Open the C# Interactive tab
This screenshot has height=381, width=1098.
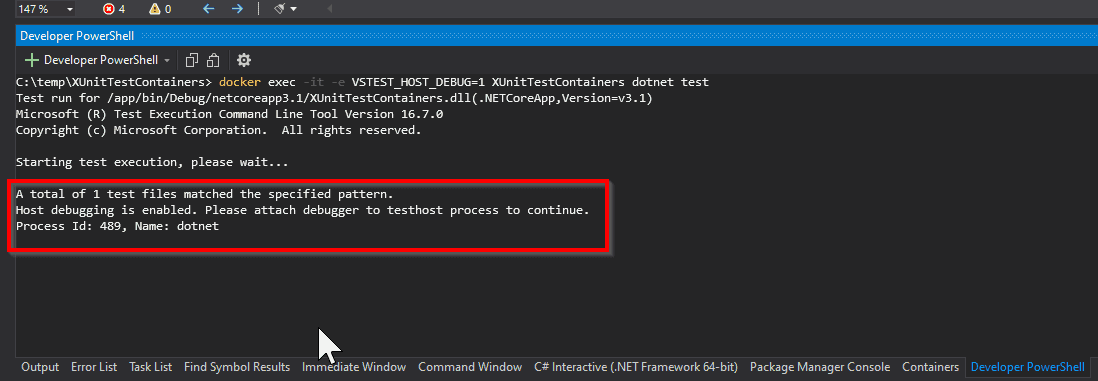coord(636,367)
